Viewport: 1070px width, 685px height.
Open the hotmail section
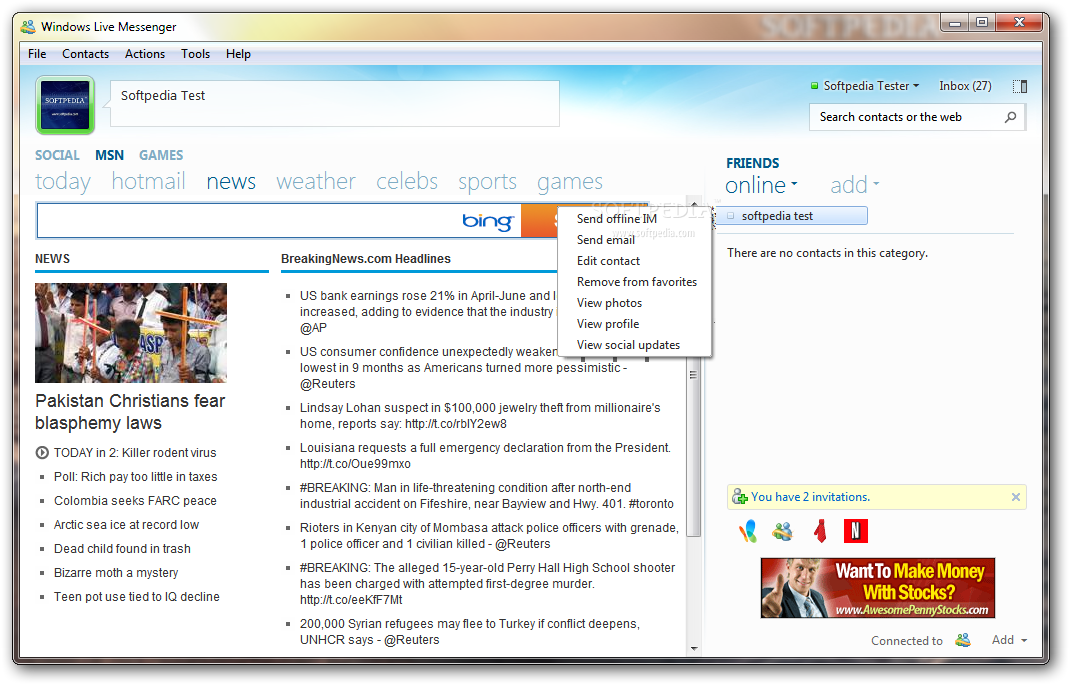[148, 181]
